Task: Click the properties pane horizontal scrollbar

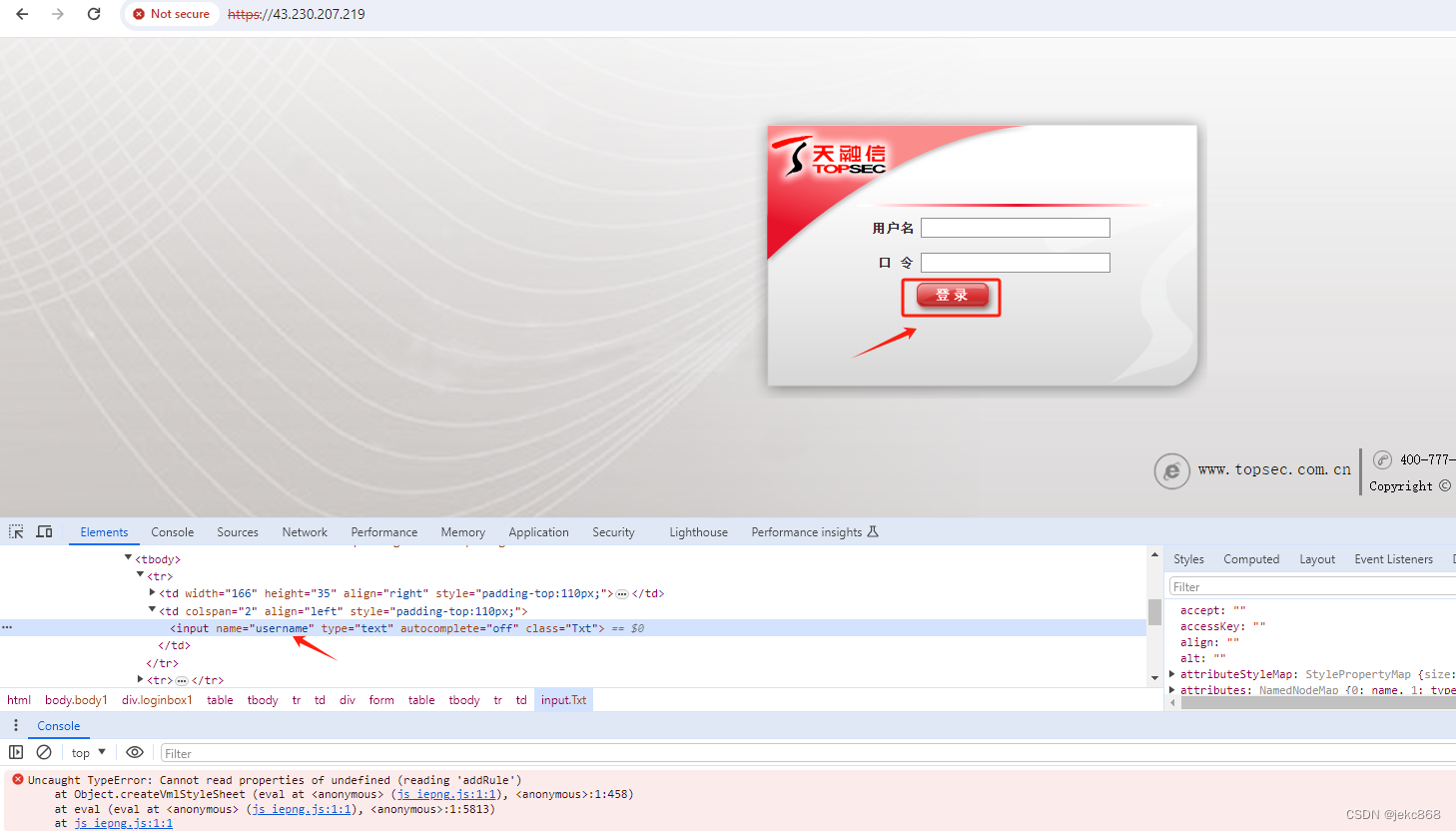Action: point(1318,703)
